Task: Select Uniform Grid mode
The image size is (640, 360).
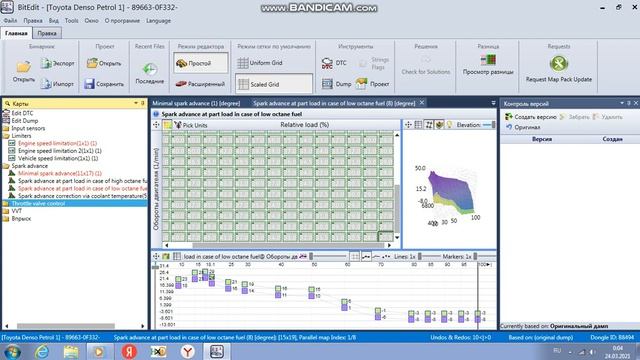Action: coord(260,63)
